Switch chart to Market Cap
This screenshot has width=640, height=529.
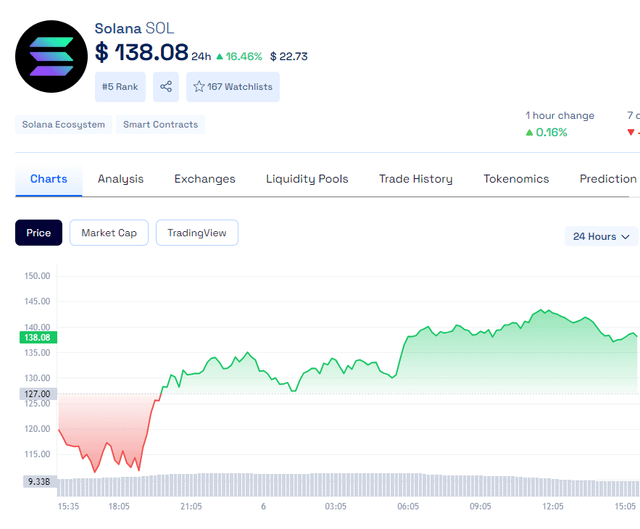[x=109, y=233]
